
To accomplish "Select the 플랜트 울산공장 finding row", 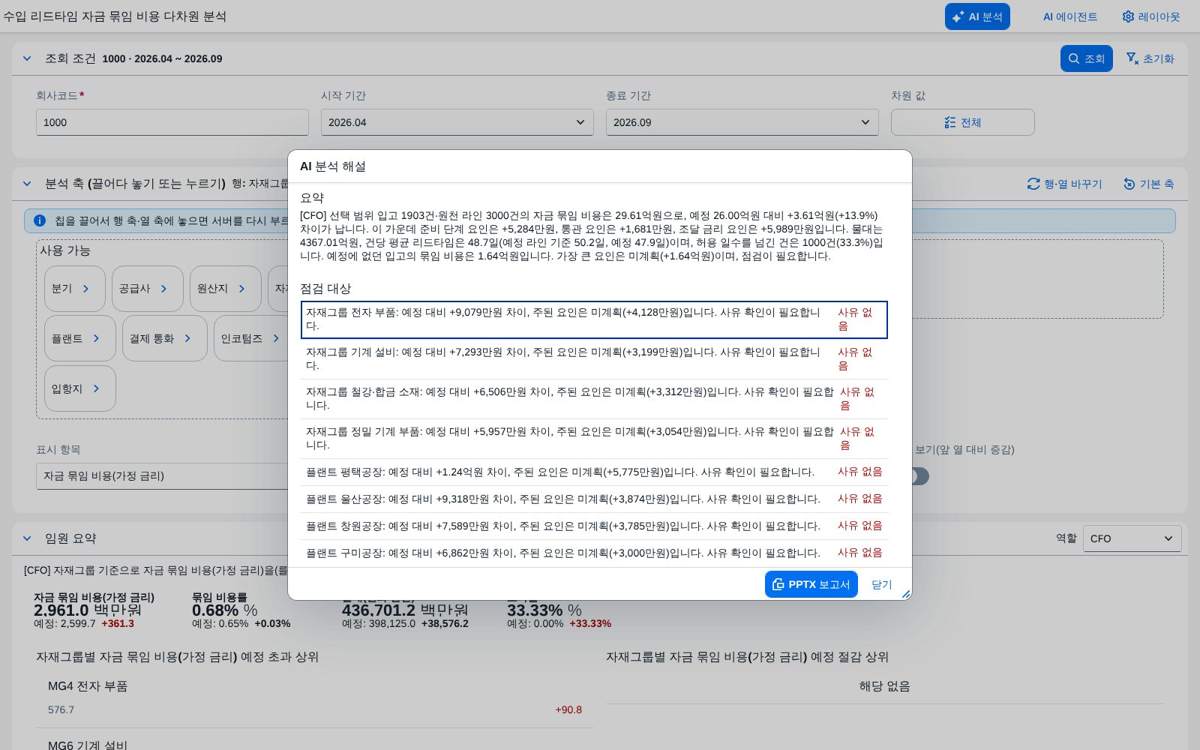I will pos(594,499).
